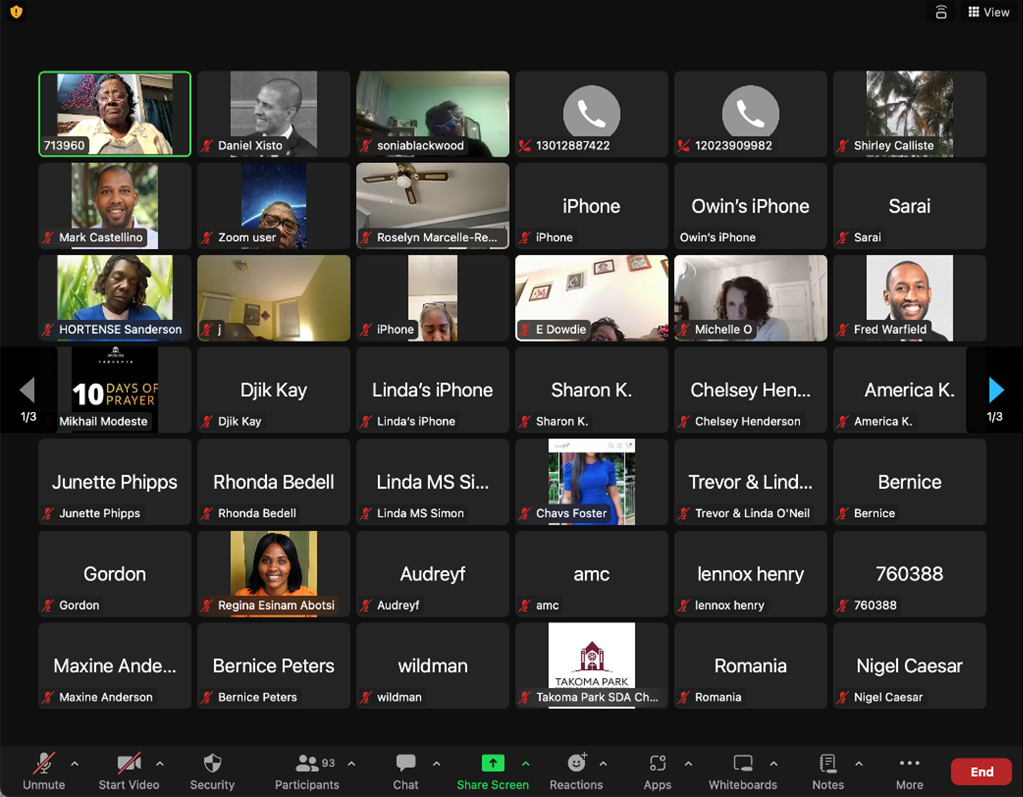Go to next page of participants
1023x797 pixels.
(x=995, y=390)
